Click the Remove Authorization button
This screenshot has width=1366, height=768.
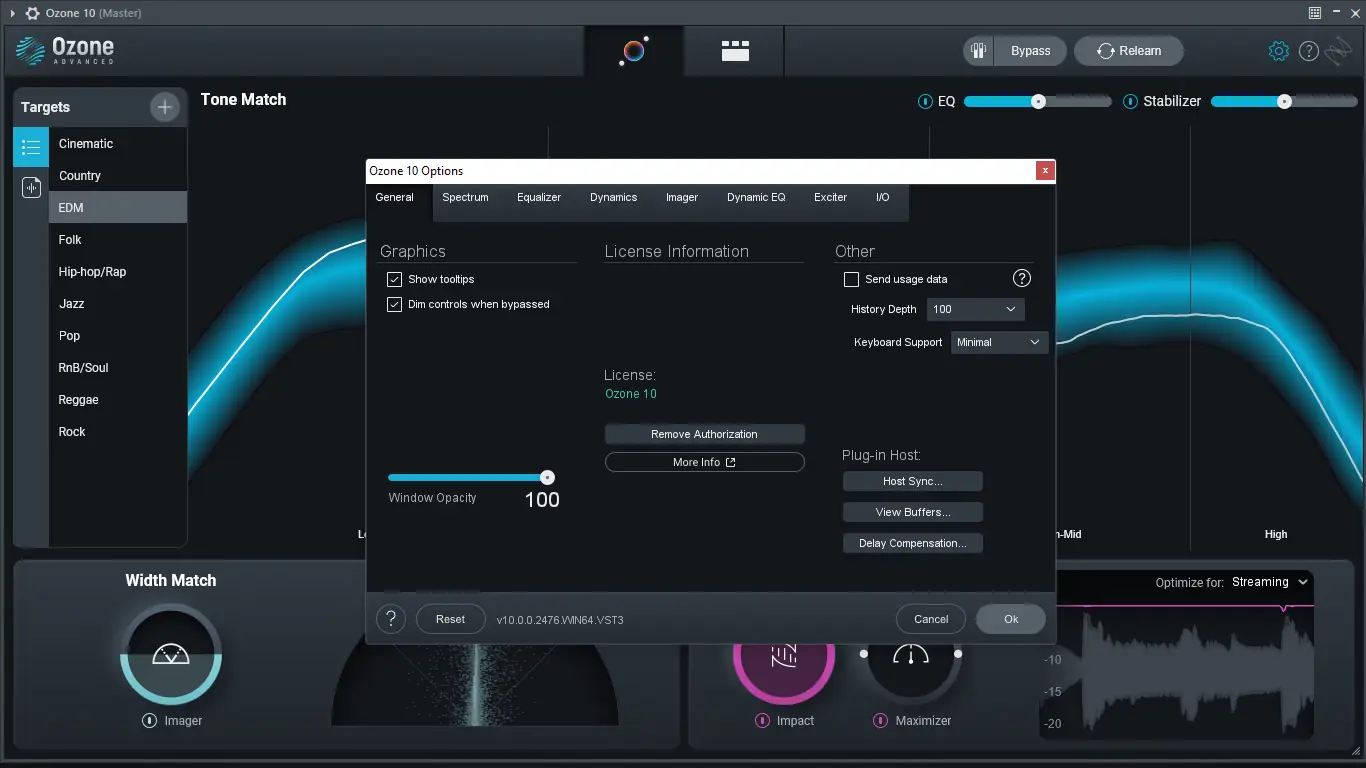click(x=704, y=434)
